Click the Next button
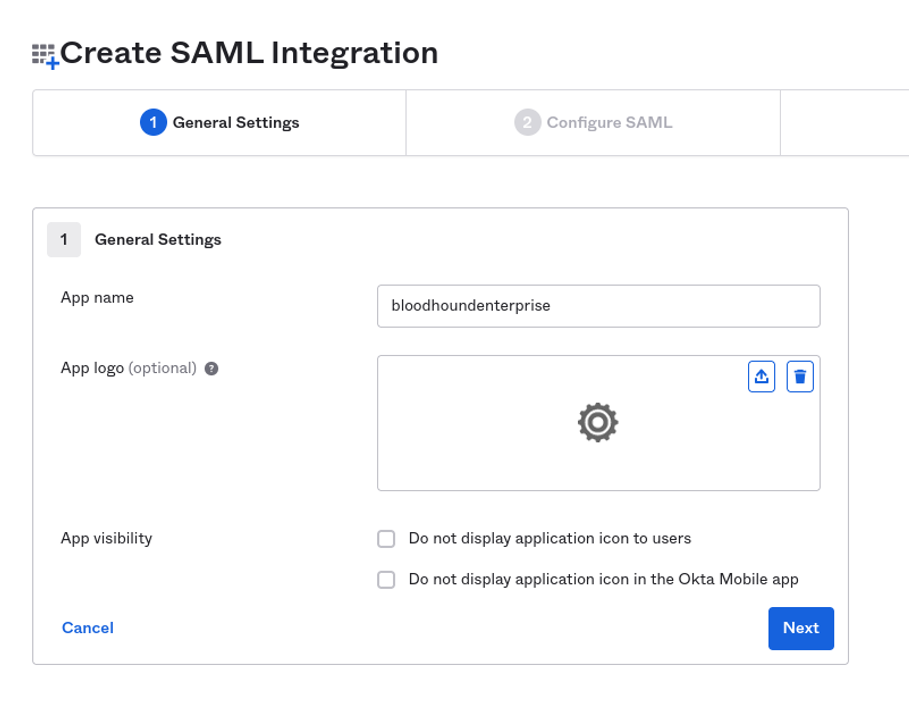The width and height of the screenshot is (910, 716). pos(801,628)
